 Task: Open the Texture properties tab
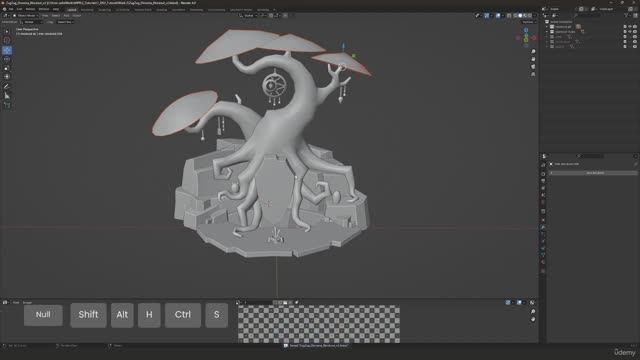[543, 271]
